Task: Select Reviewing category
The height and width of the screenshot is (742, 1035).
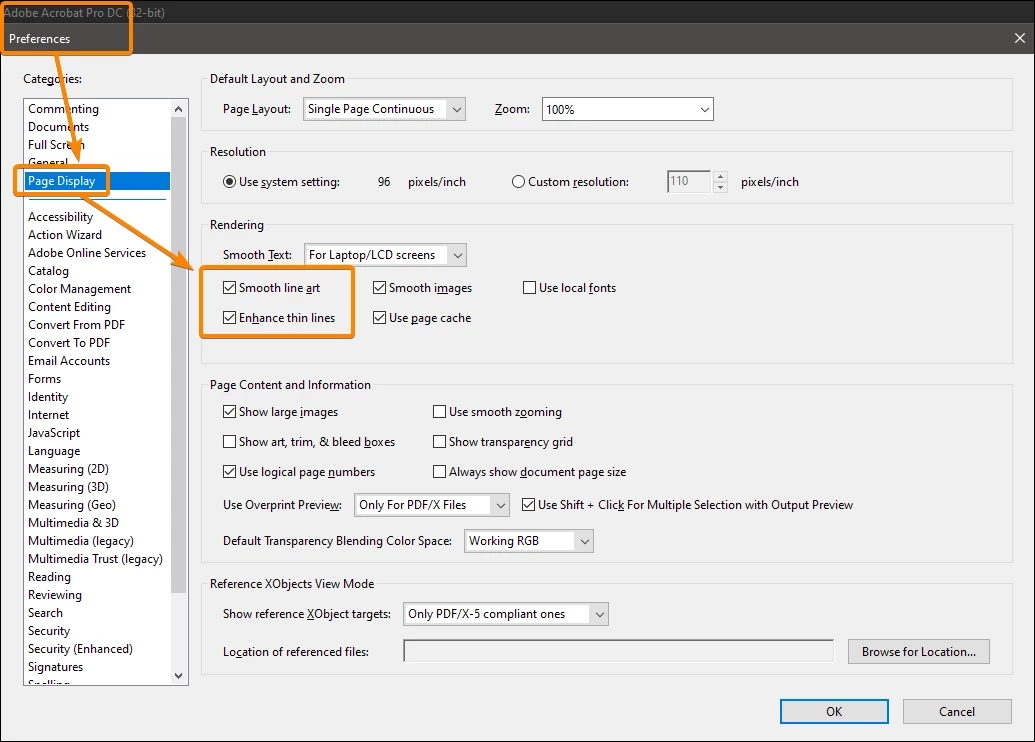Action: [x=55, y=595]
